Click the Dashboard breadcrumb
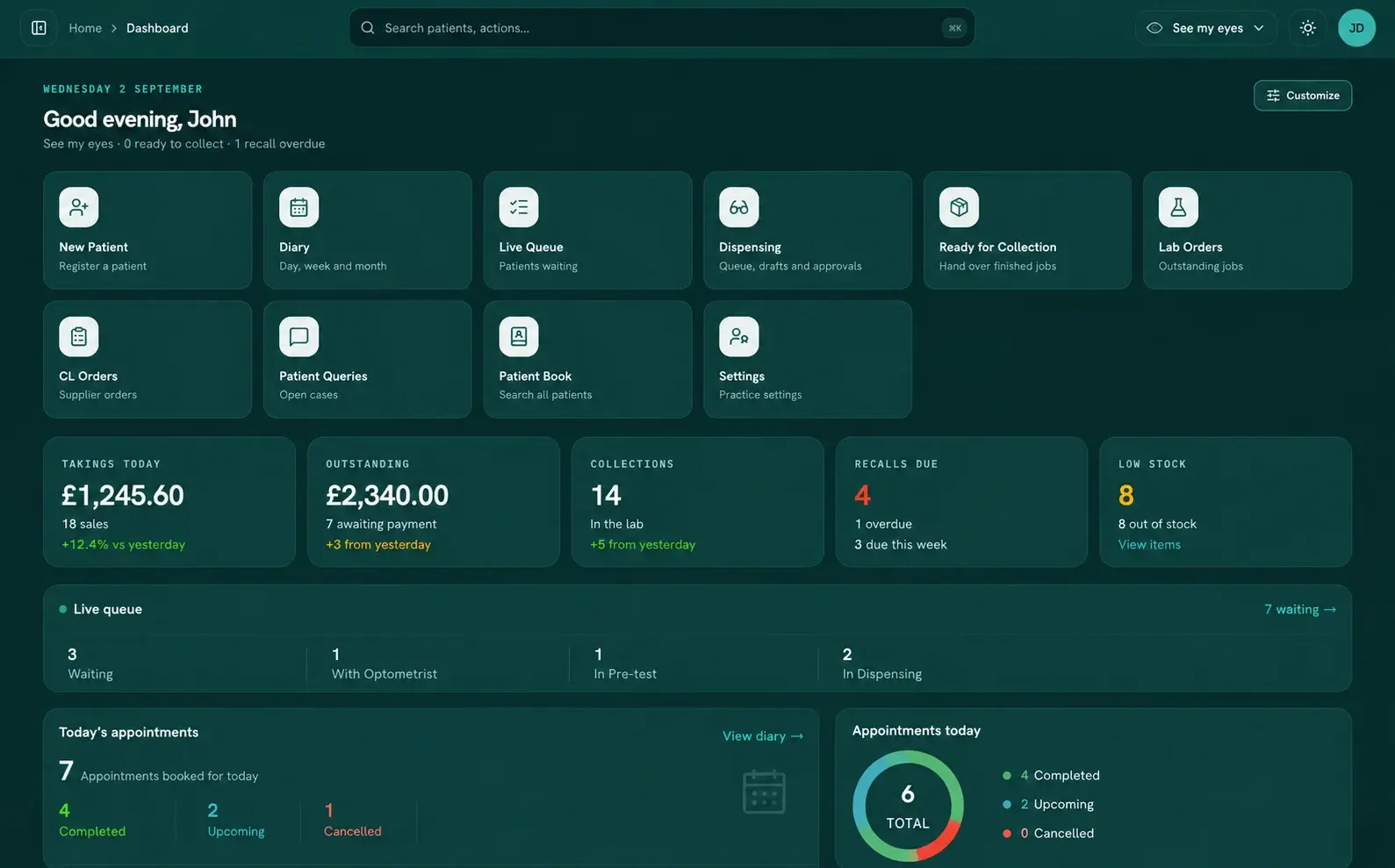Image resolution: width=1395 pixels, height=868 pixels. pos(157,28)
